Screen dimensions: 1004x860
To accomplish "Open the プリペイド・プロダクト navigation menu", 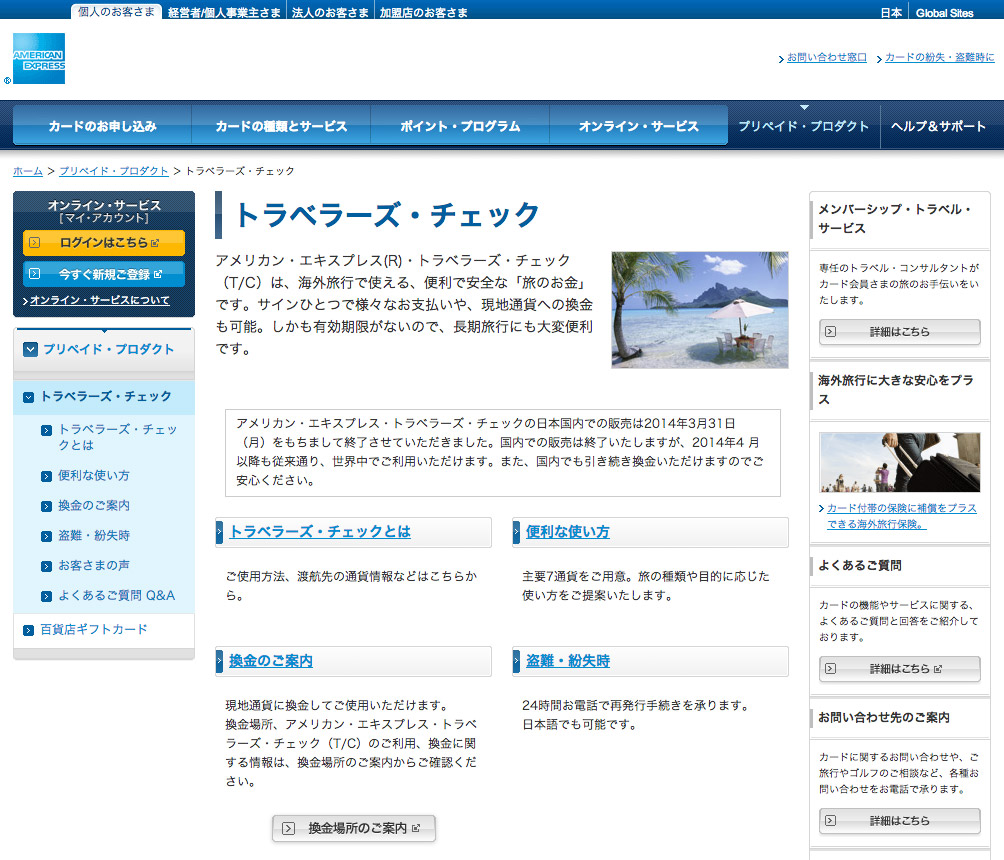I will point(803,127).
